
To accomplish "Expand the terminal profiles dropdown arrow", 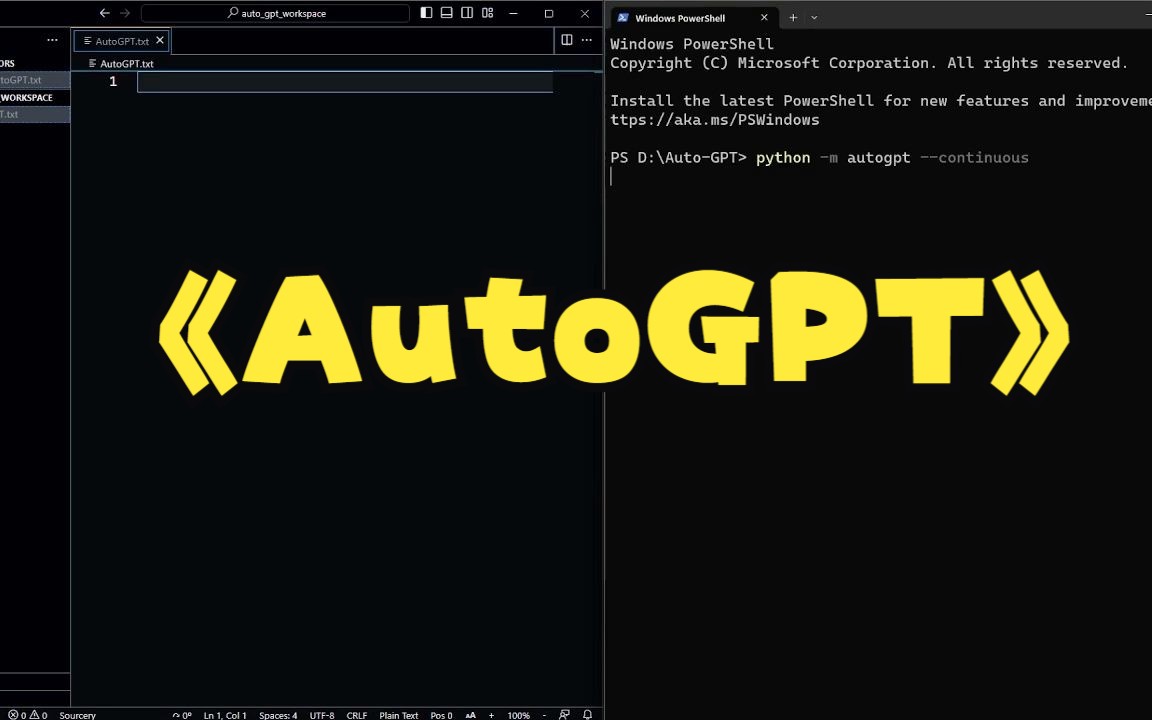I will (x=814, y=17).
